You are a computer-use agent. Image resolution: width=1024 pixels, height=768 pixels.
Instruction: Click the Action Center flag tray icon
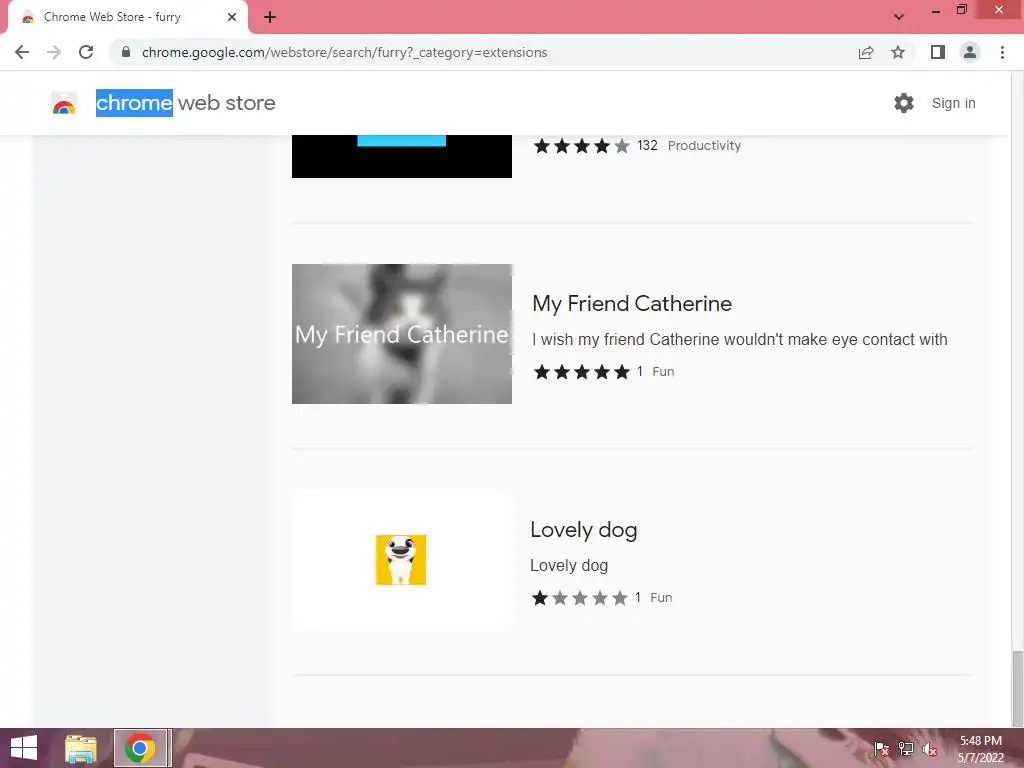(x=881, y=749)
